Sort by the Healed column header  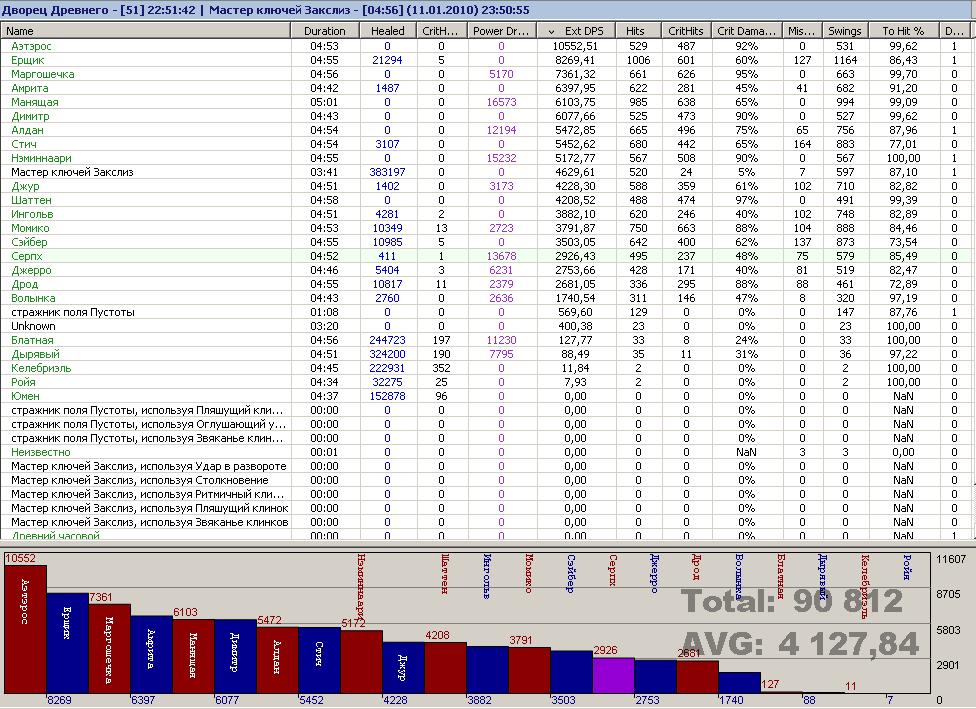pos(388,31)
